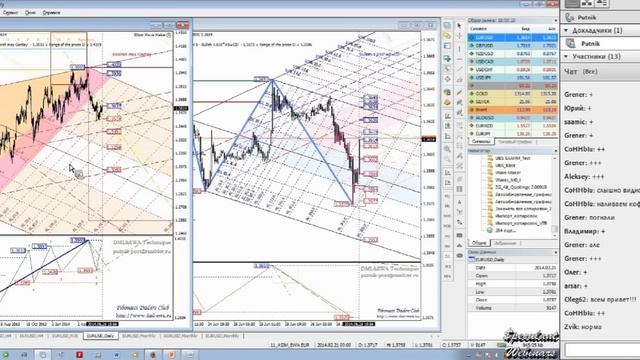Set timeframe to M30
The height and width of the screenshot is (360, 640).
click(x=447, y=226)
